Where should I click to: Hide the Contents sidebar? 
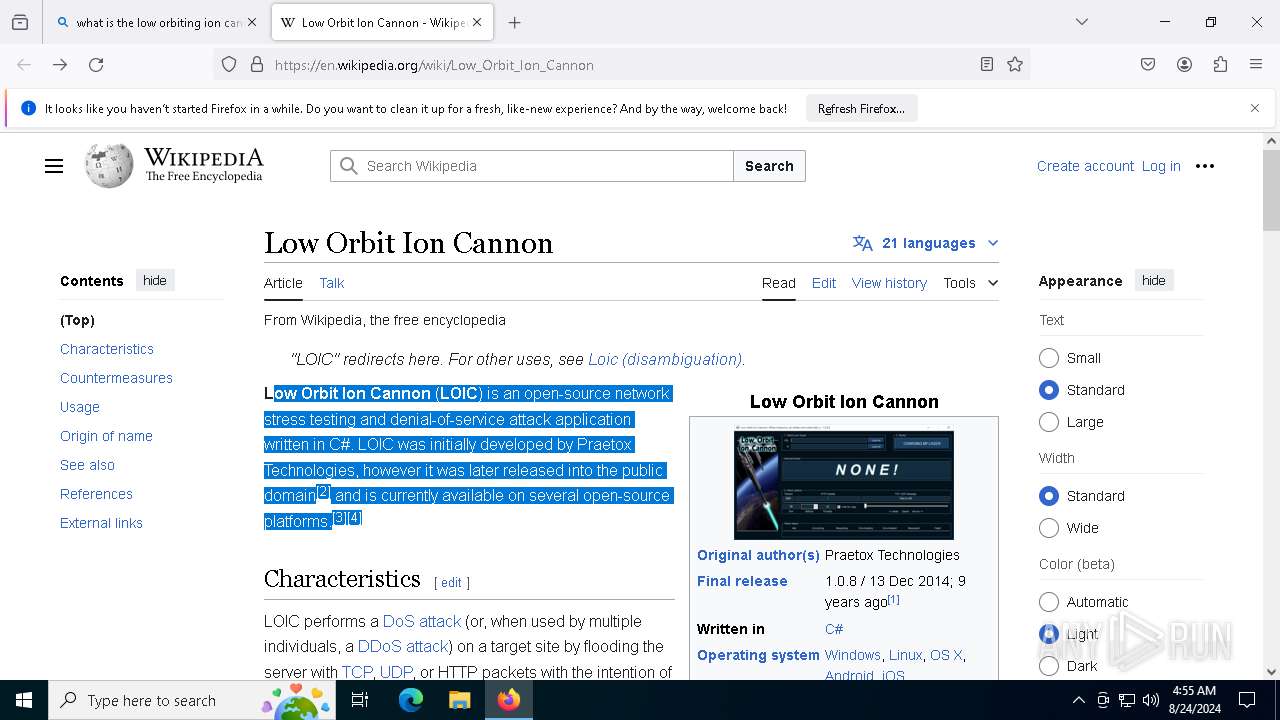click(x=155, y=281)
